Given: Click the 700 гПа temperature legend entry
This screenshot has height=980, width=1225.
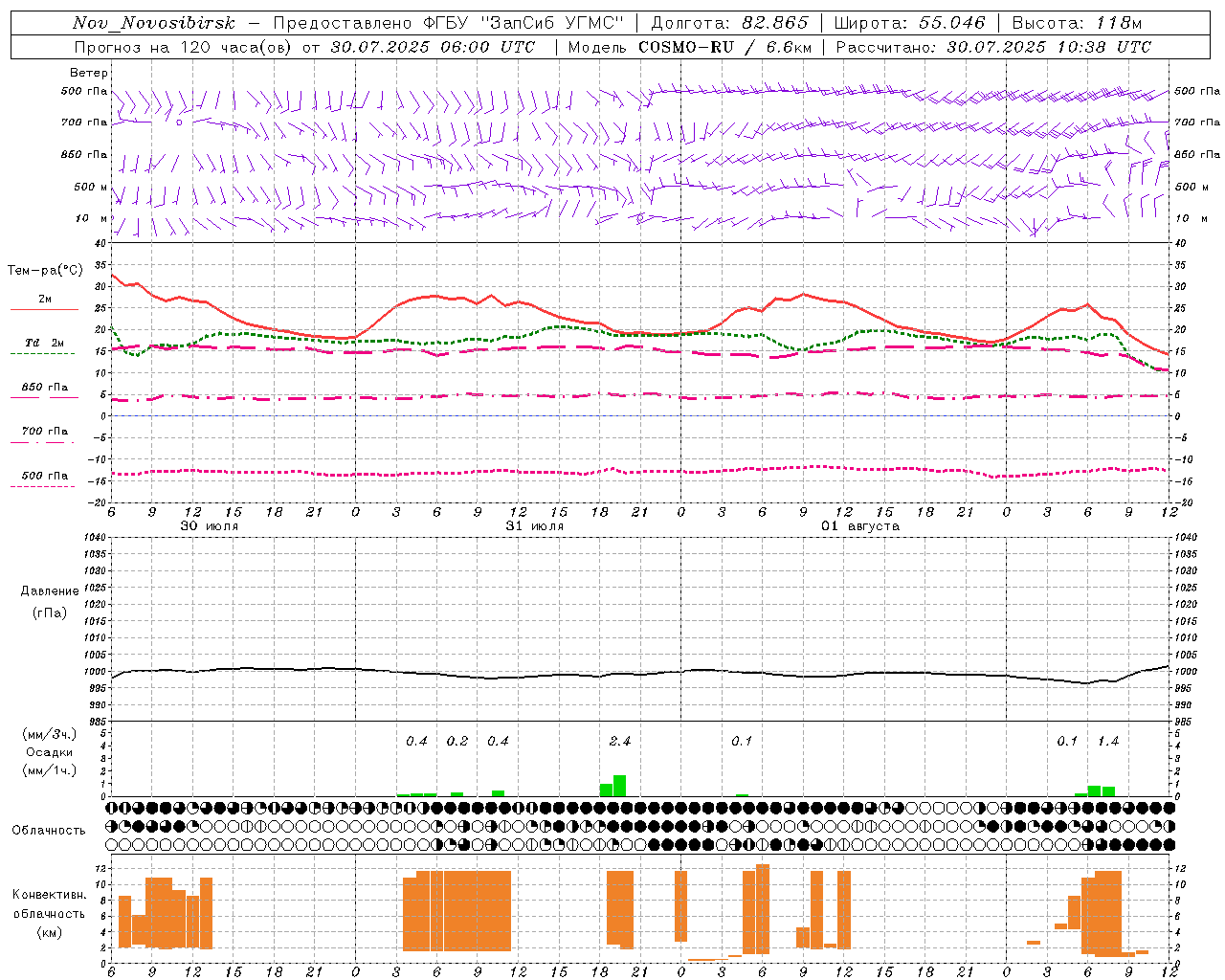Looking at the screenshot, I should (44, 432).
